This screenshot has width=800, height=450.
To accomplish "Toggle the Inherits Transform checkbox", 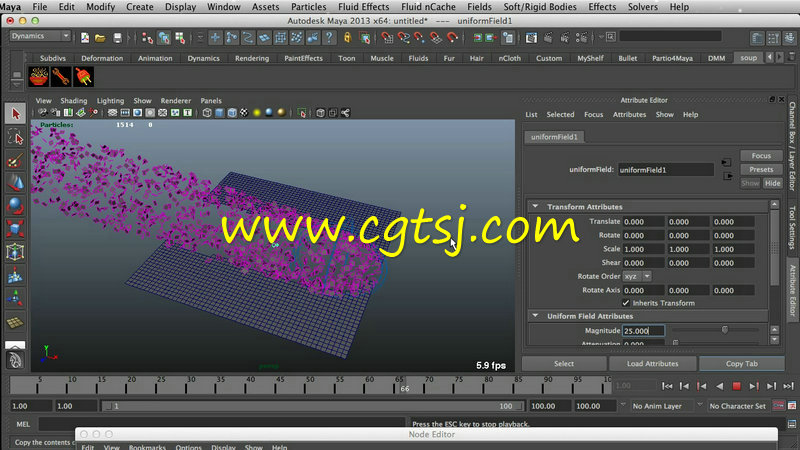I will [x=626, y=303].
